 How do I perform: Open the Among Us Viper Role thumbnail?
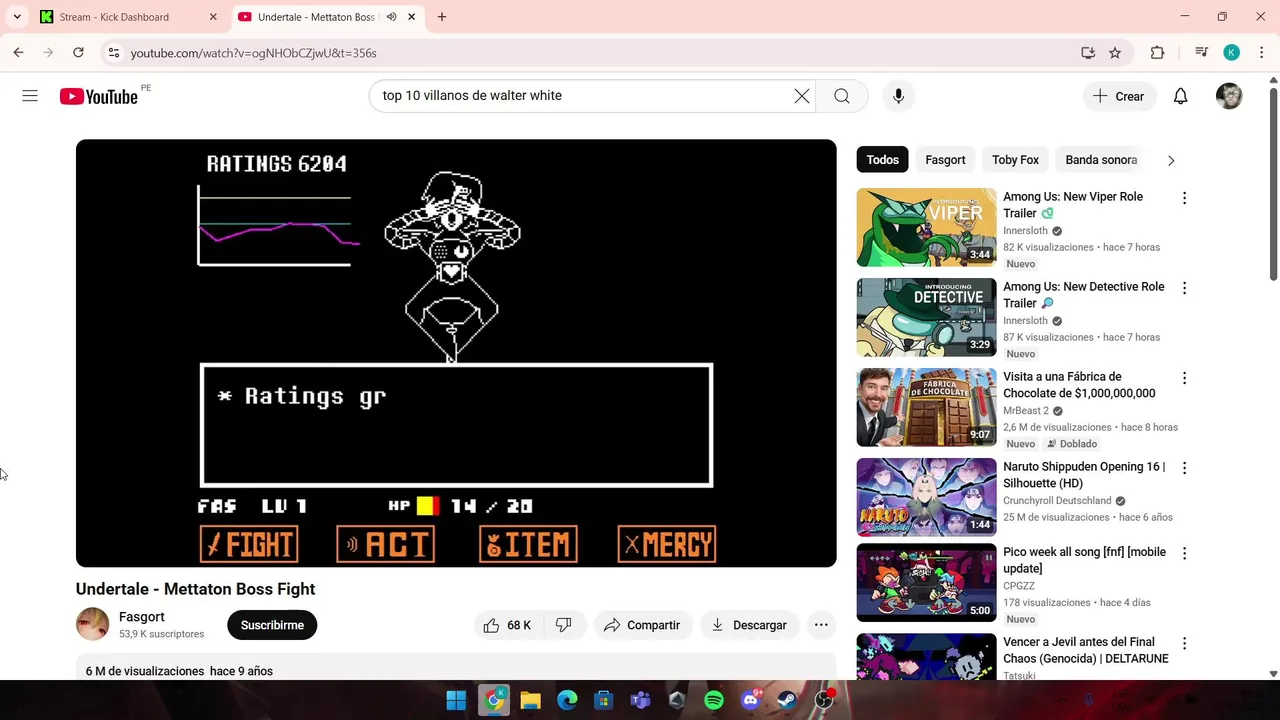(926, 227)
